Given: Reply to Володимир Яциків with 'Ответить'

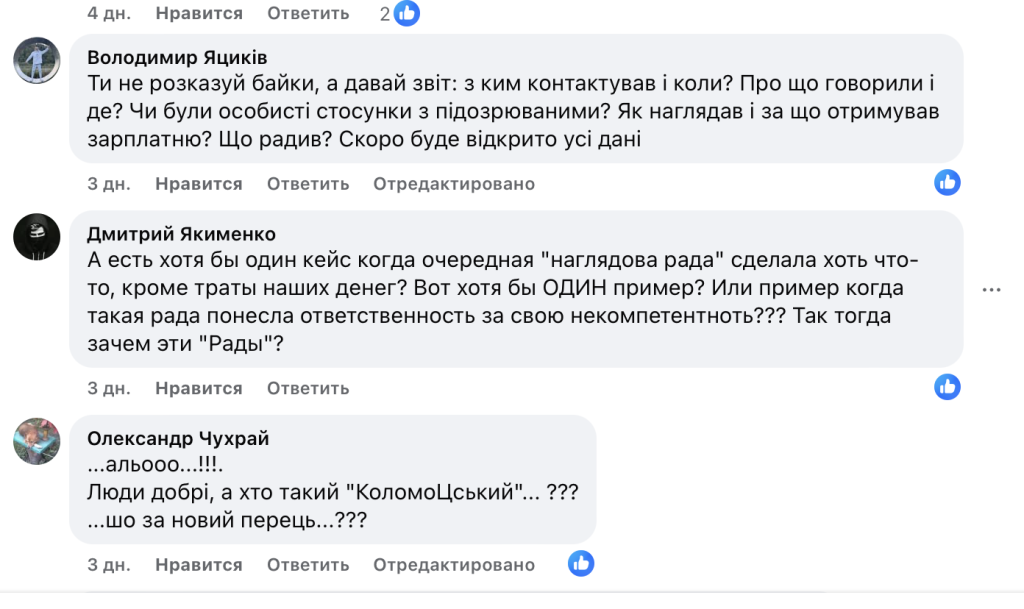Looking at the screenshot, I should point(307,183).
